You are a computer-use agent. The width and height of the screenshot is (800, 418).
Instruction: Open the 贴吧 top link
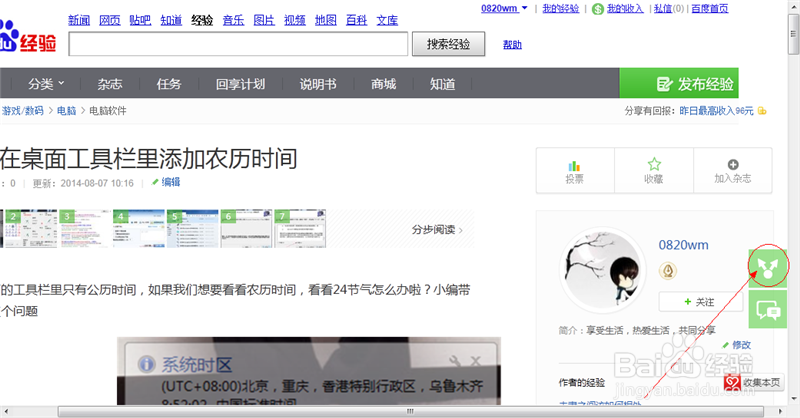coord(140,20)
